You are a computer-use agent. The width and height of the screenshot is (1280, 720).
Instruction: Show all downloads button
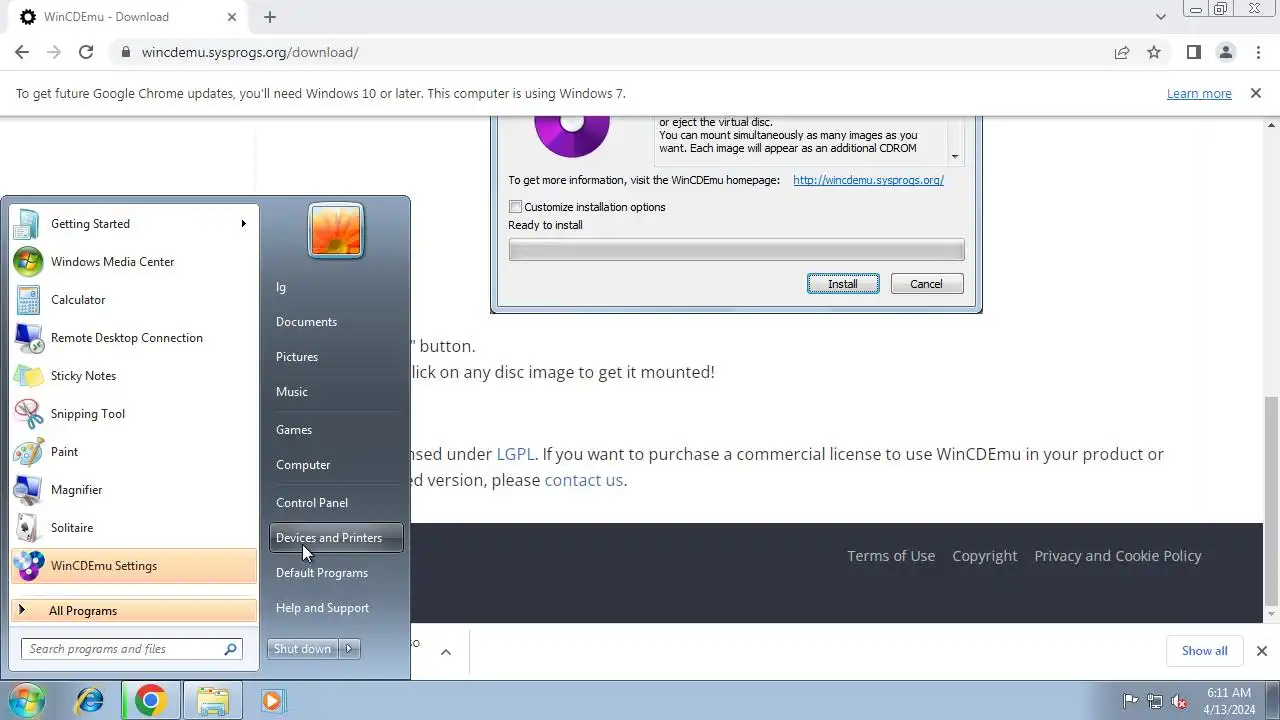1204,651
